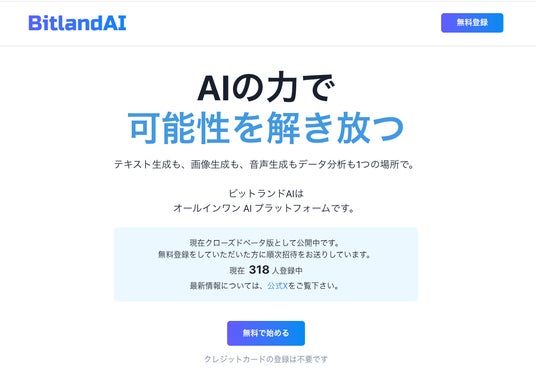Click the 無料登録をしていただいた方に invitation line

click(265, 254)
